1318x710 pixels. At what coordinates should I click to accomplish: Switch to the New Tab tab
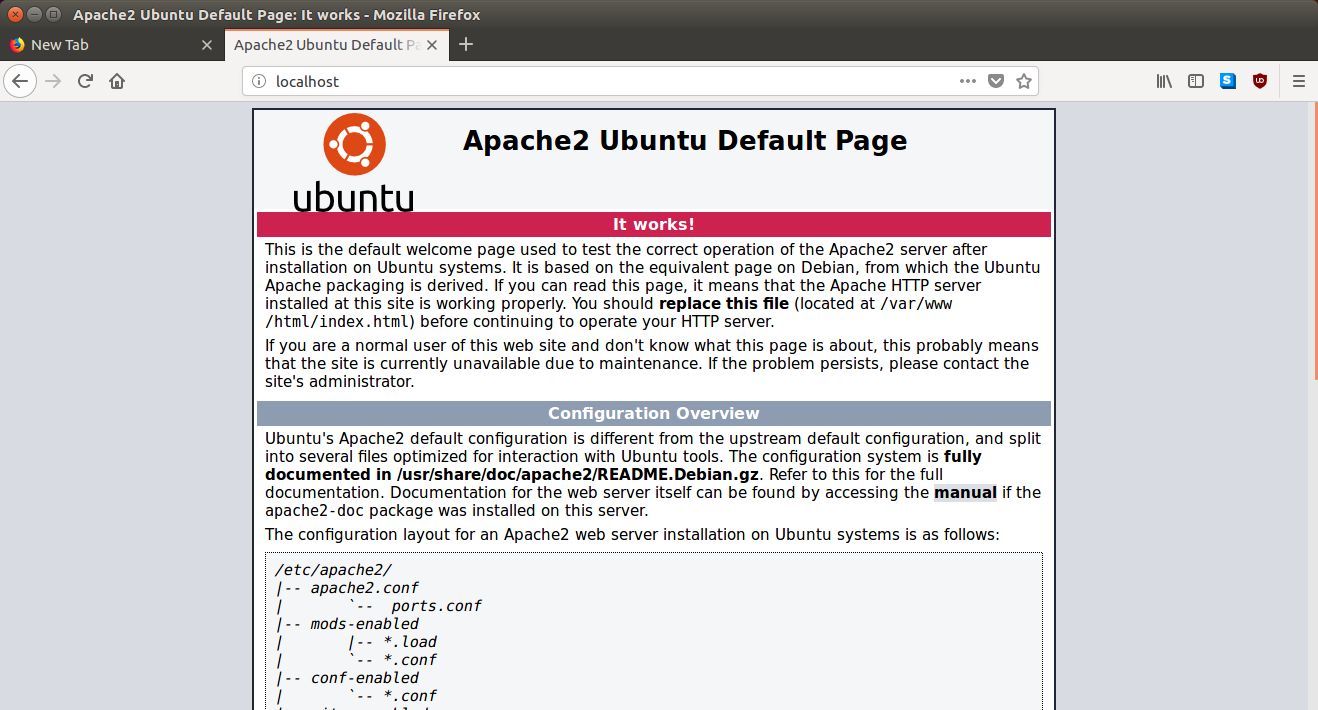point(112,45)
